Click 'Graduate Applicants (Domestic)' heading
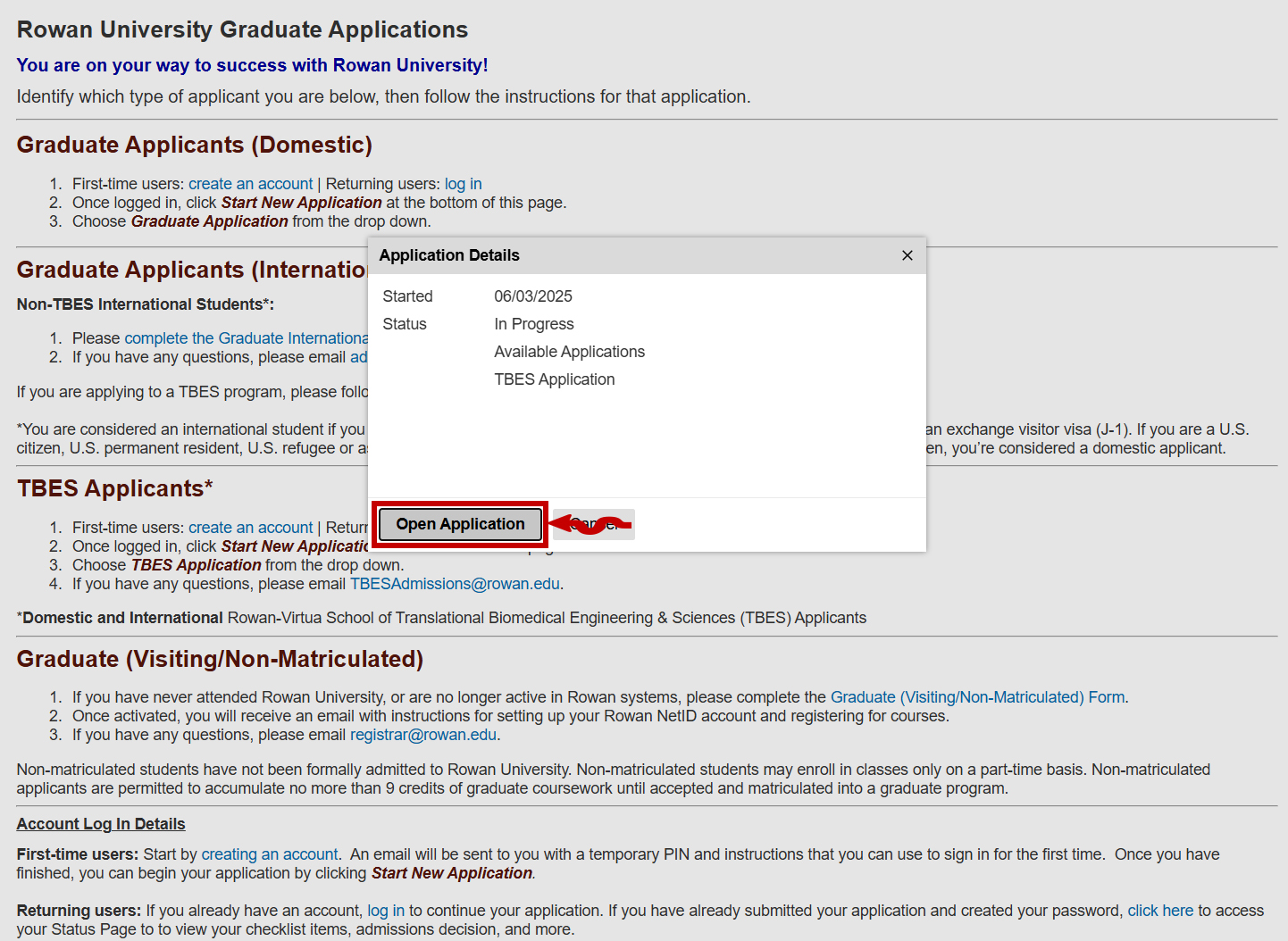This screenshot has height=941, width=1288. tap(195, 145)
